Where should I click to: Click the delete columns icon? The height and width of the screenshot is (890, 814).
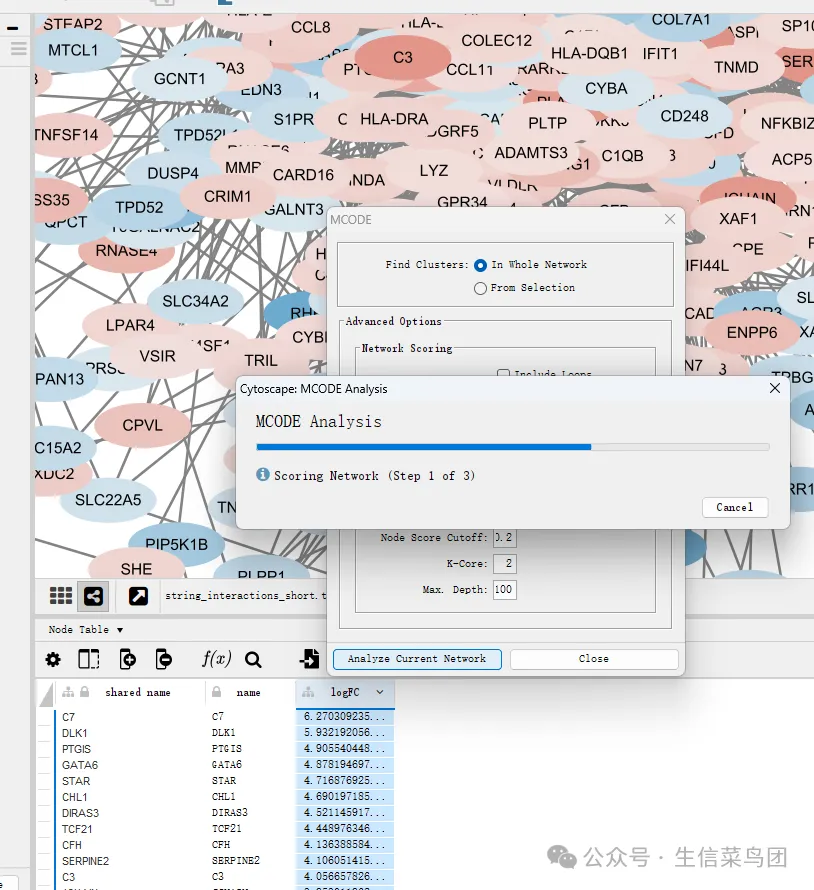click(x=164, y=660)
